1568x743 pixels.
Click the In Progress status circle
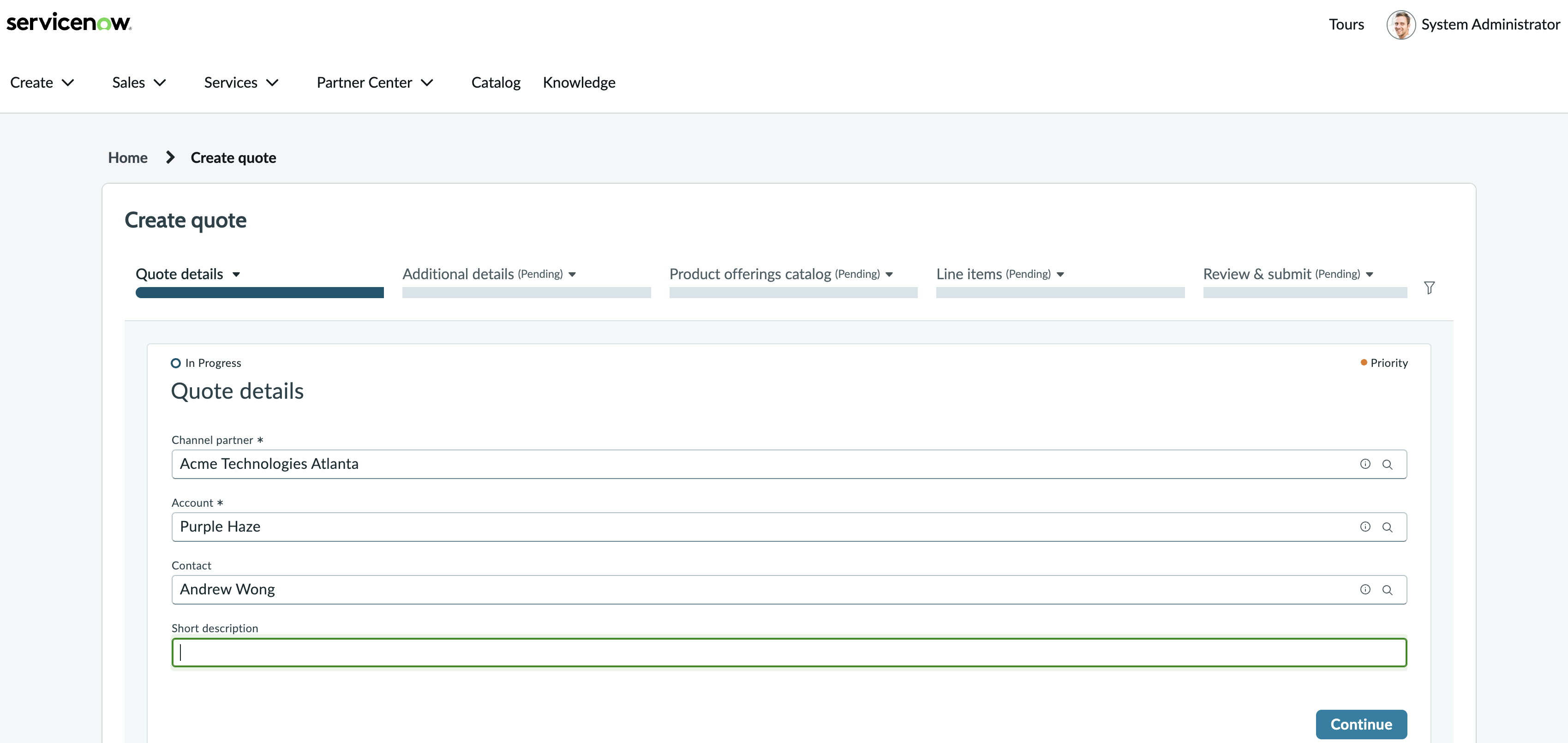coord(176,363)
